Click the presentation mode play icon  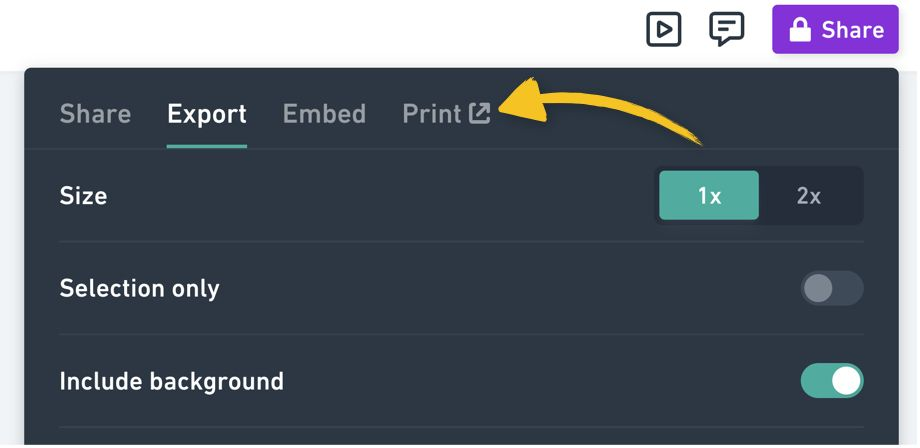[x=664, y=29]
